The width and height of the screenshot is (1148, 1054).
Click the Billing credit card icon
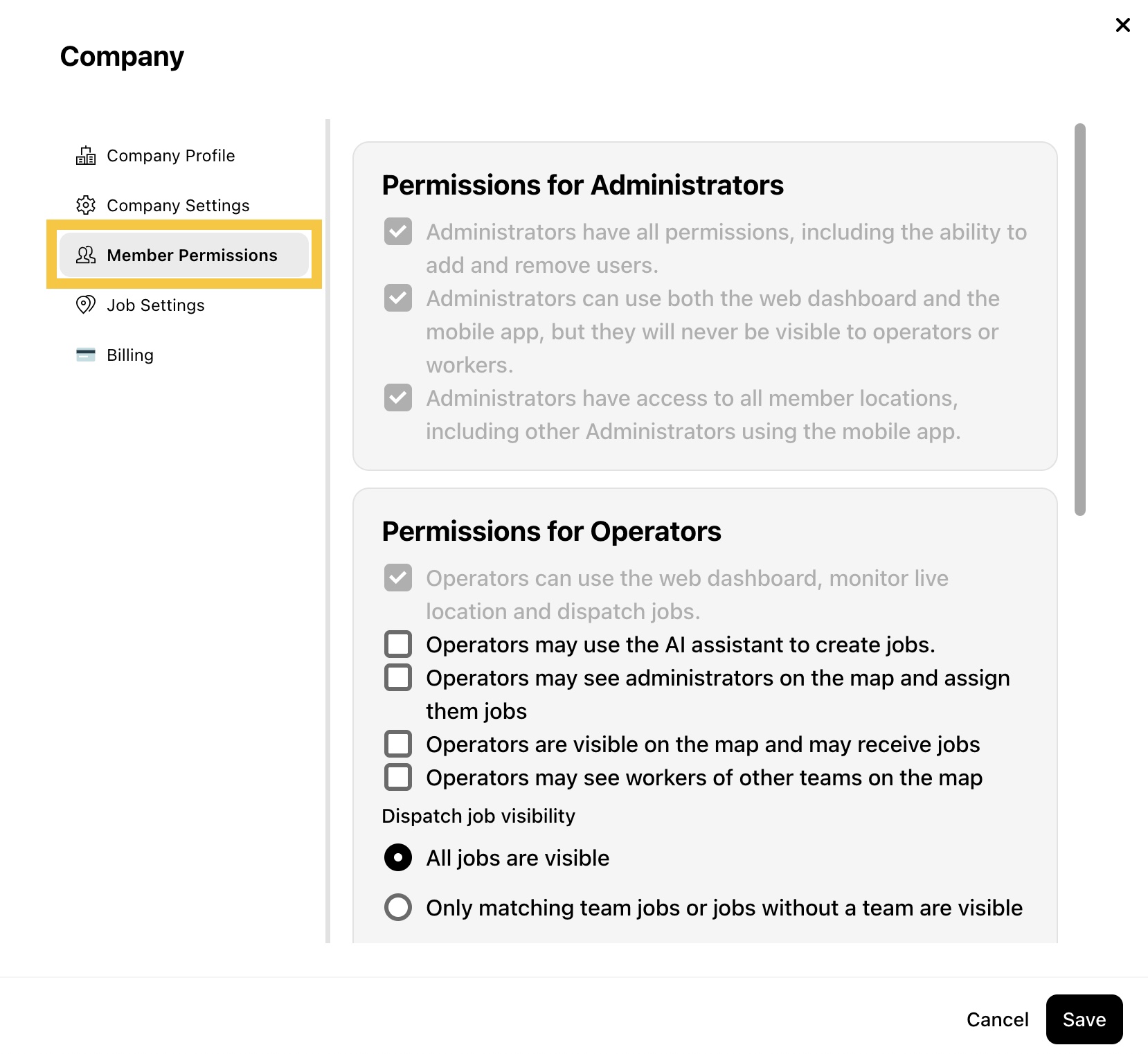86,355
